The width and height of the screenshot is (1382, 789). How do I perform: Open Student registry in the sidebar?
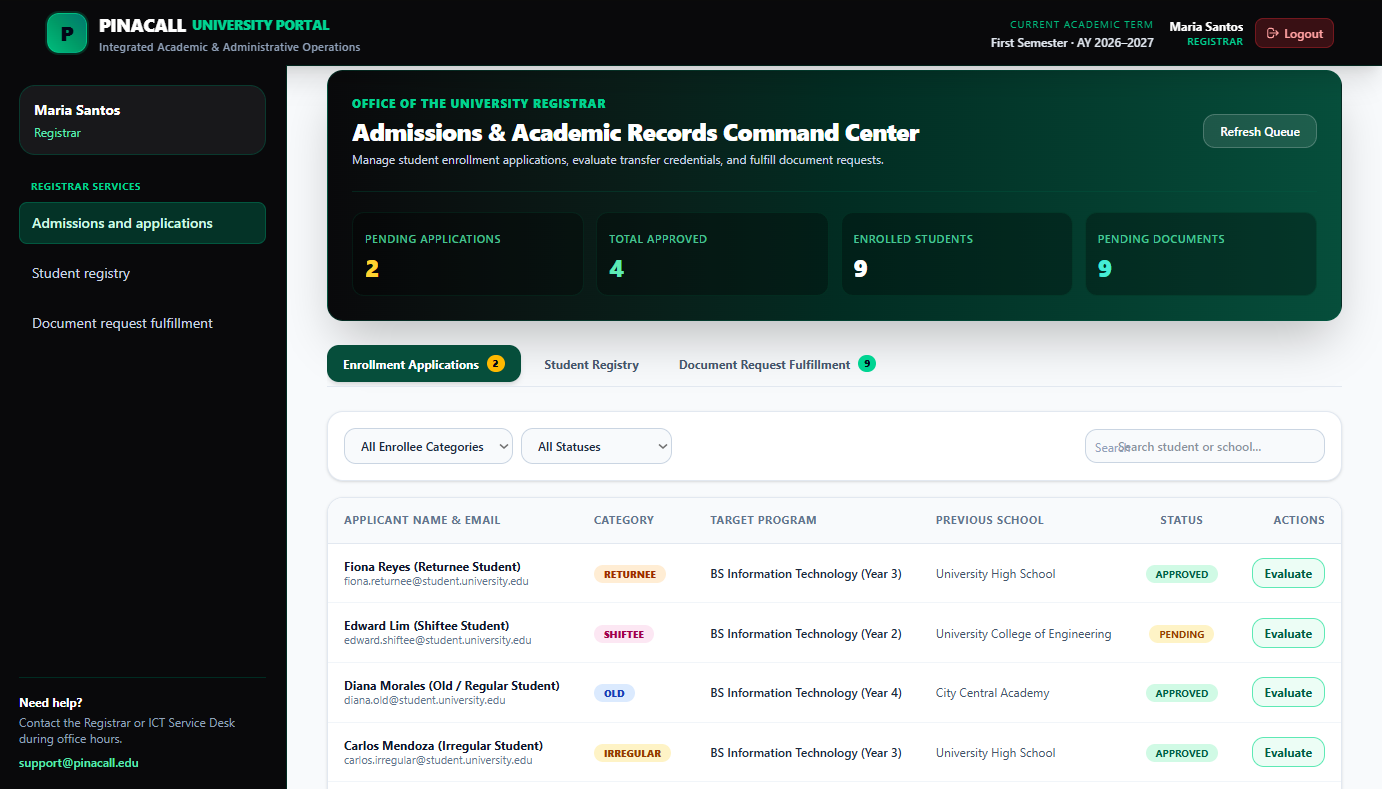click(x=142, y=273)
